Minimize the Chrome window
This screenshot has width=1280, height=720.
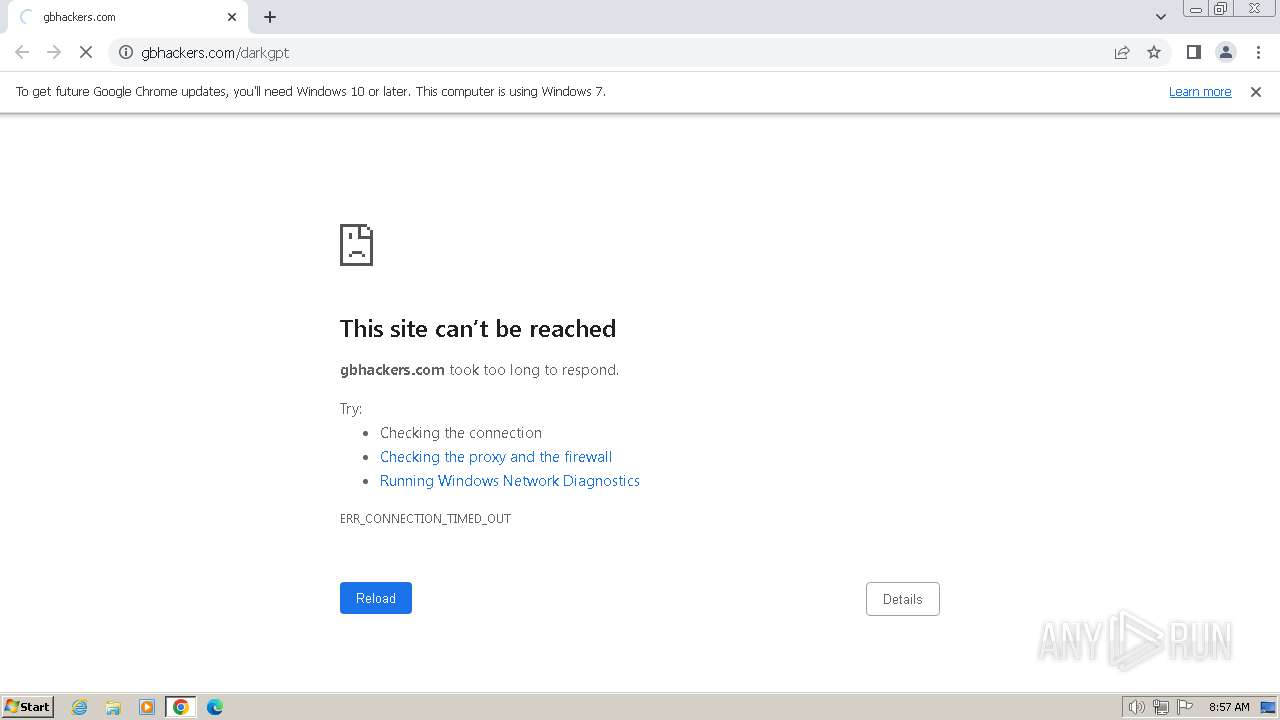click(1196, 9)
